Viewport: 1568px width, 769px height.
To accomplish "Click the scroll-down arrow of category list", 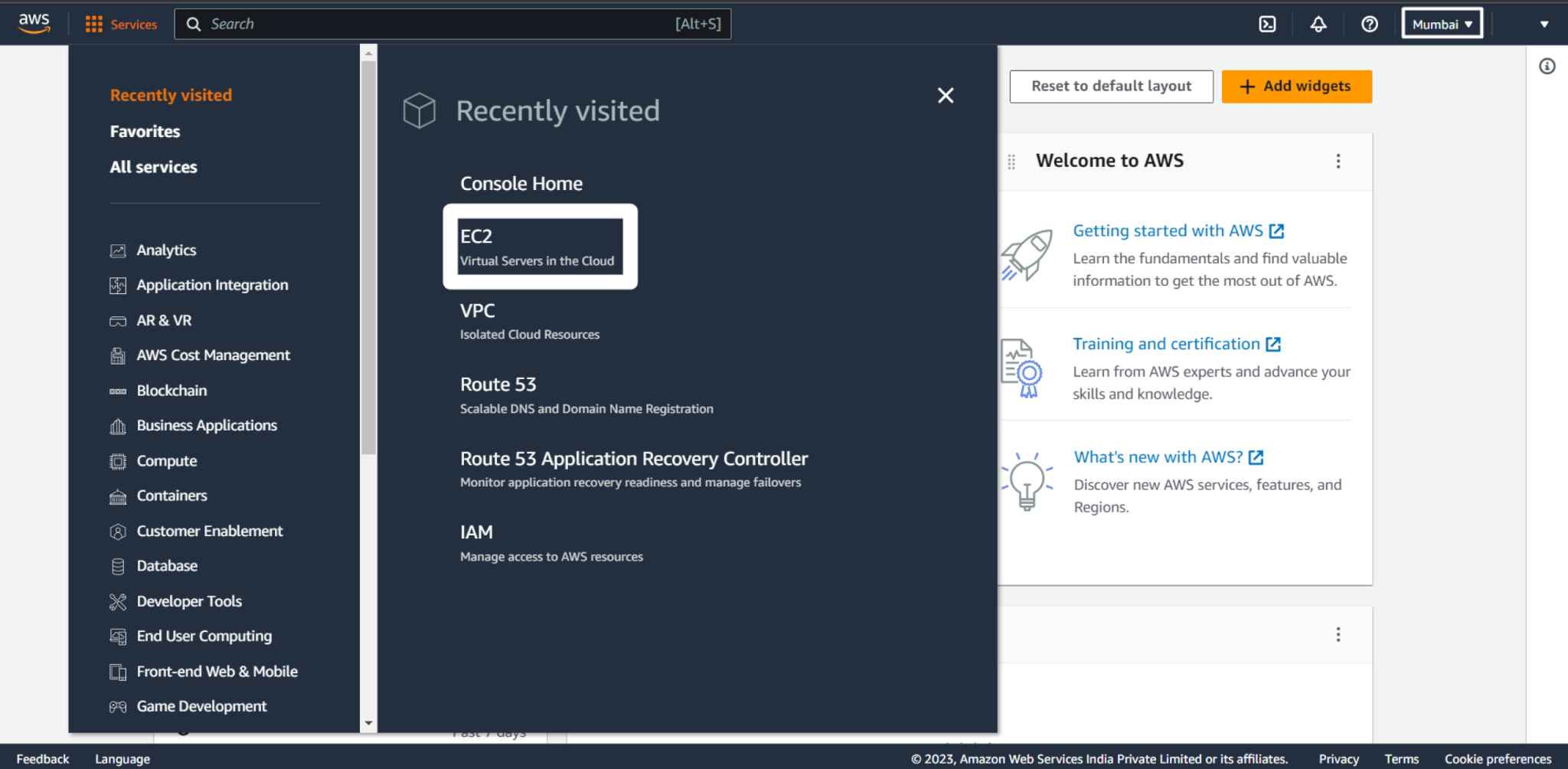I will [368, 723].
